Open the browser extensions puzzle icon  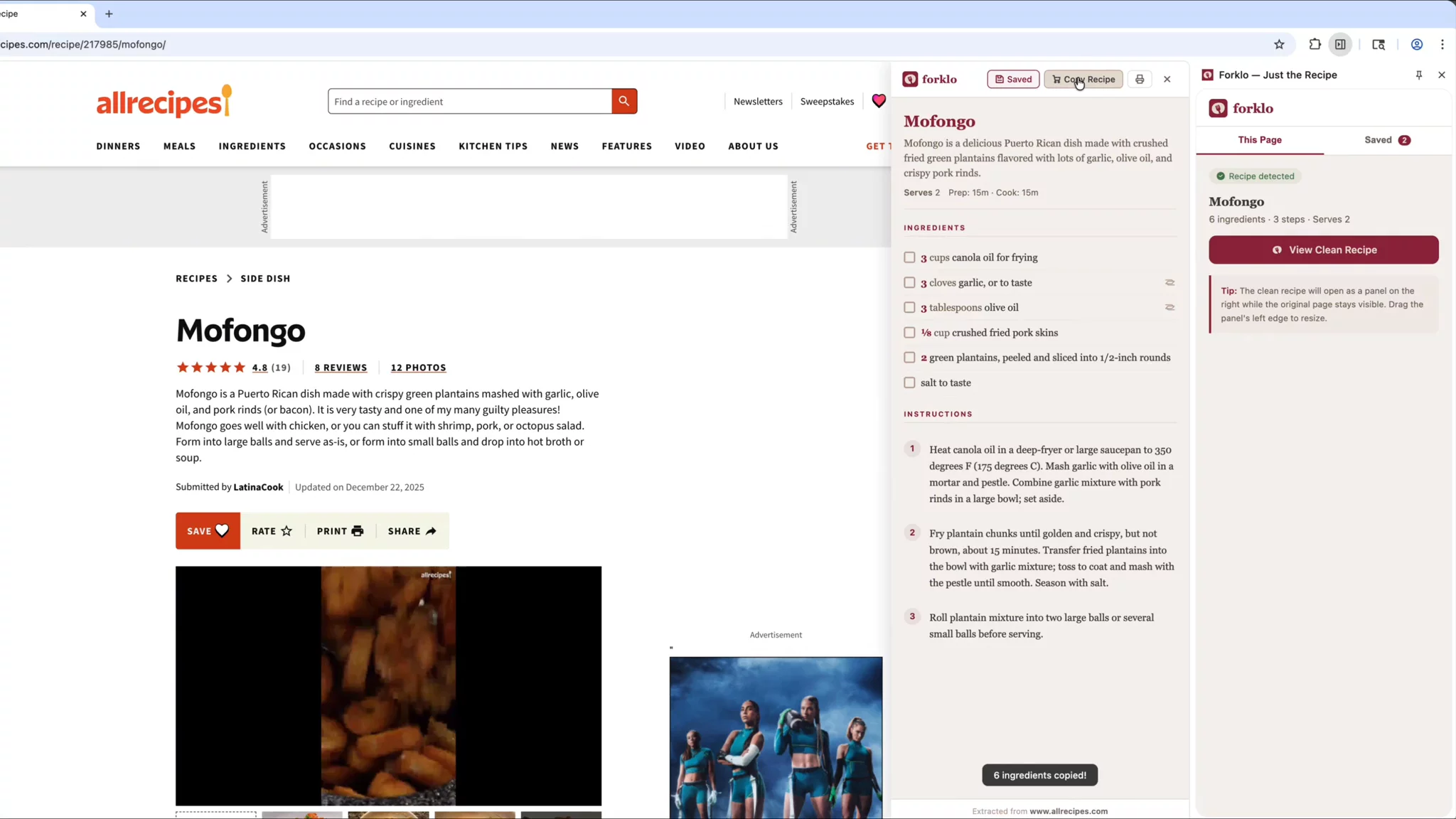pyautogui.click(x=1315, y=44)
